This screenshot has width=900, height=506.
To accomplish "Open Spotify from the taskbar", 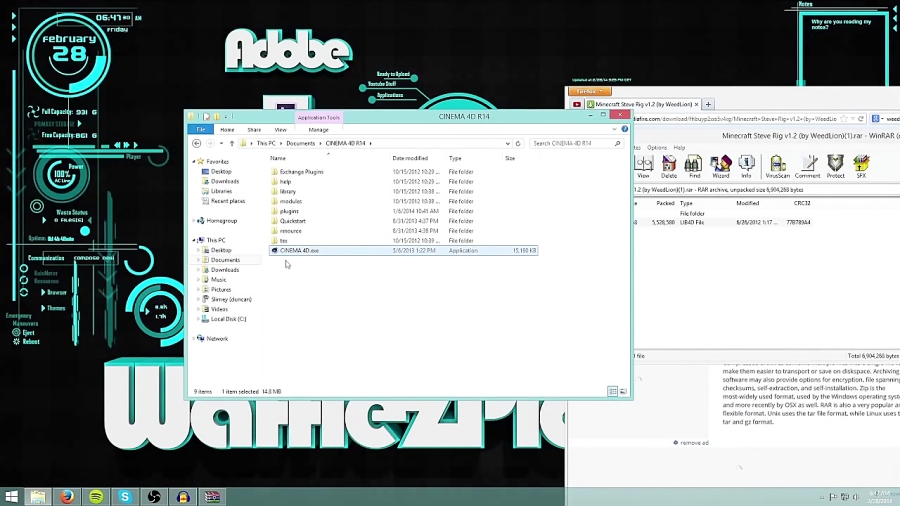I will [96, 496].
